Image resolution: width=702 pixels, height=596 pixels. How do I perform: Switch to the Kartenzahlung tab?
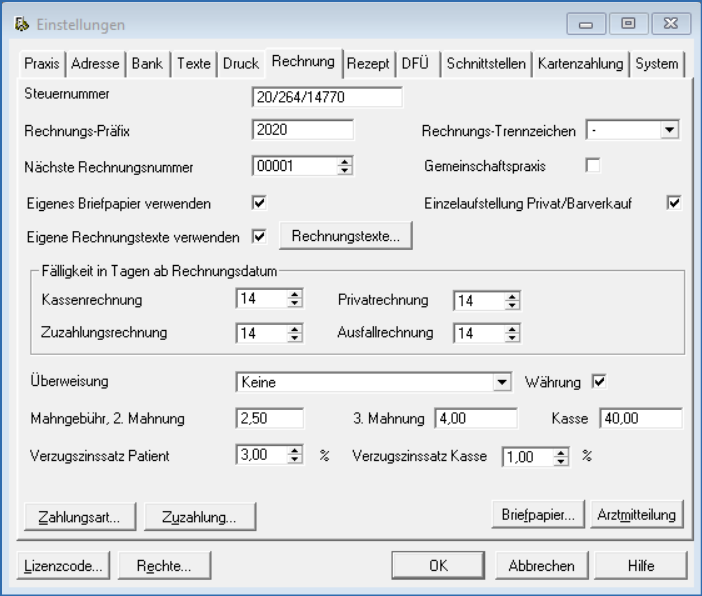point(580,63)
